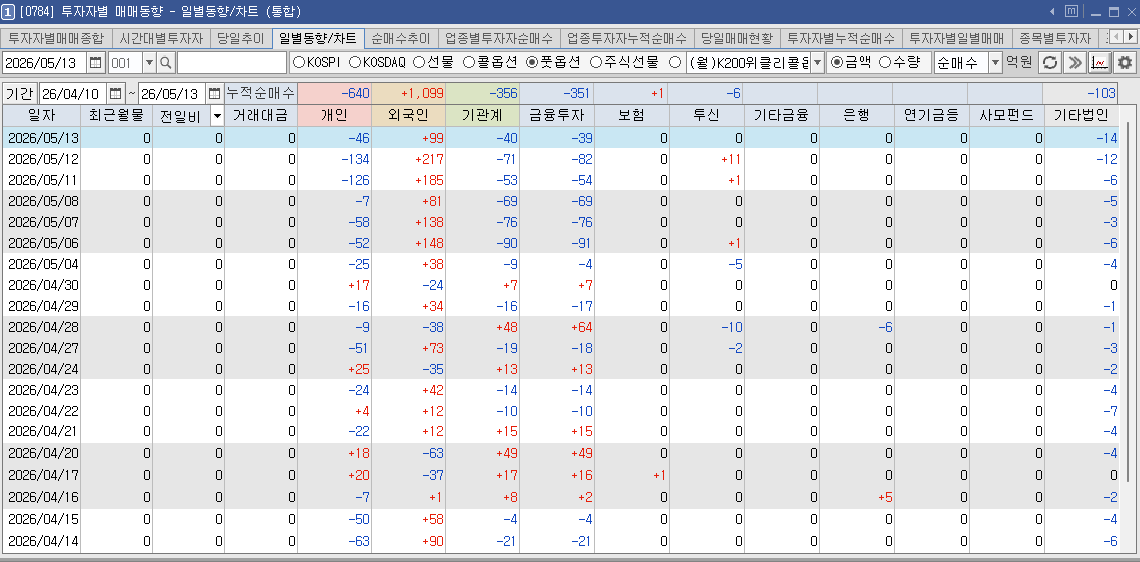The image size is (1140, 562).
Task: Select the KOSPI radio button
Action: tap(298, 63)
